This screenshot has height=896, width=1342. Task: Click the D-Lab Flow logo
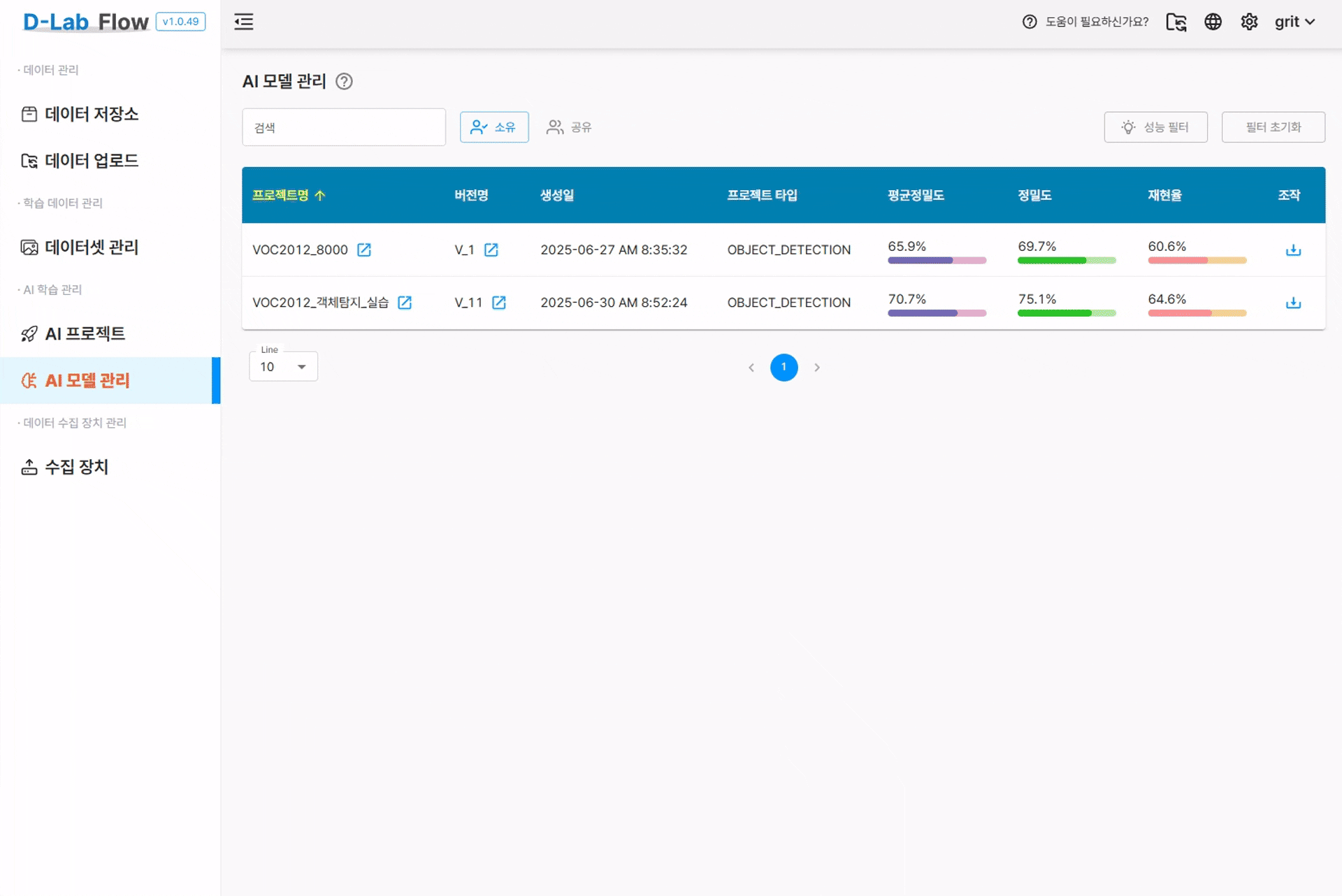85,22
